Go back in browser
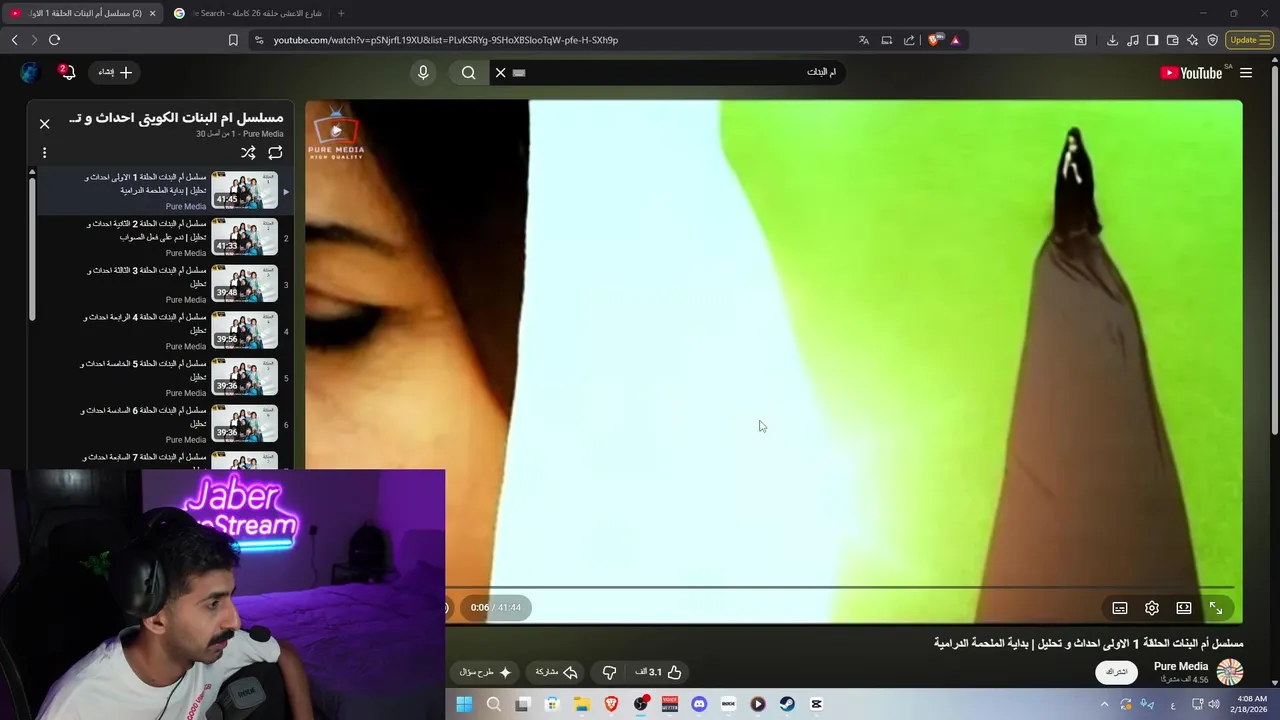 [14, 40]
